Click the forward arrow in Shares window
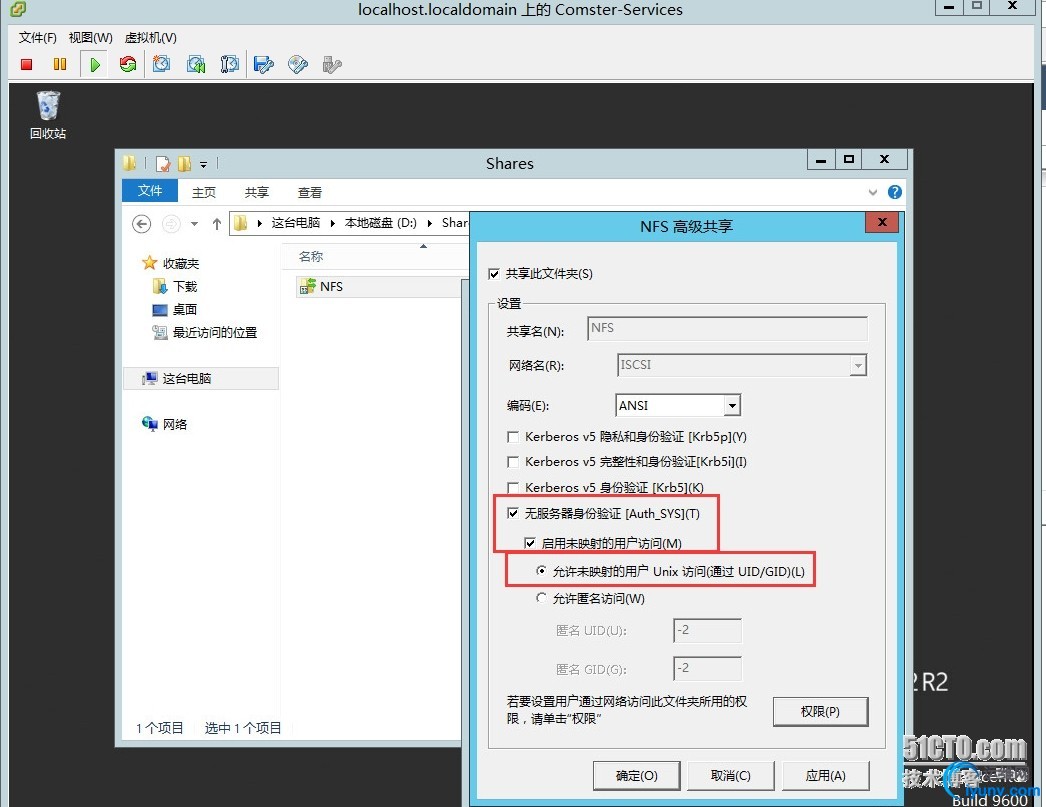The image size is (1046, 807). click(171, 223)
